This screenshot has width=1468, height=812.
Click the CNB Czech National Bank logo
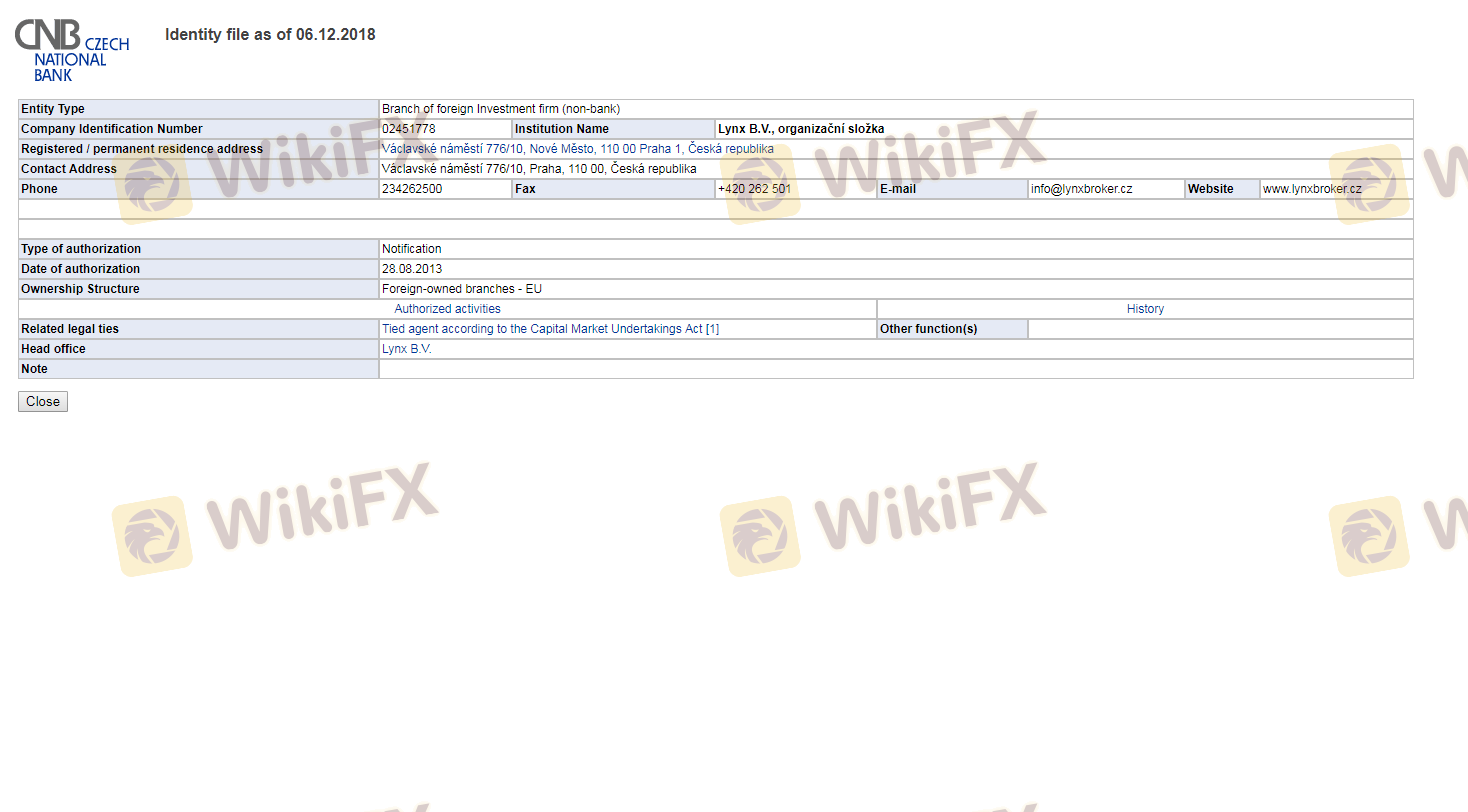pos(71,49)
